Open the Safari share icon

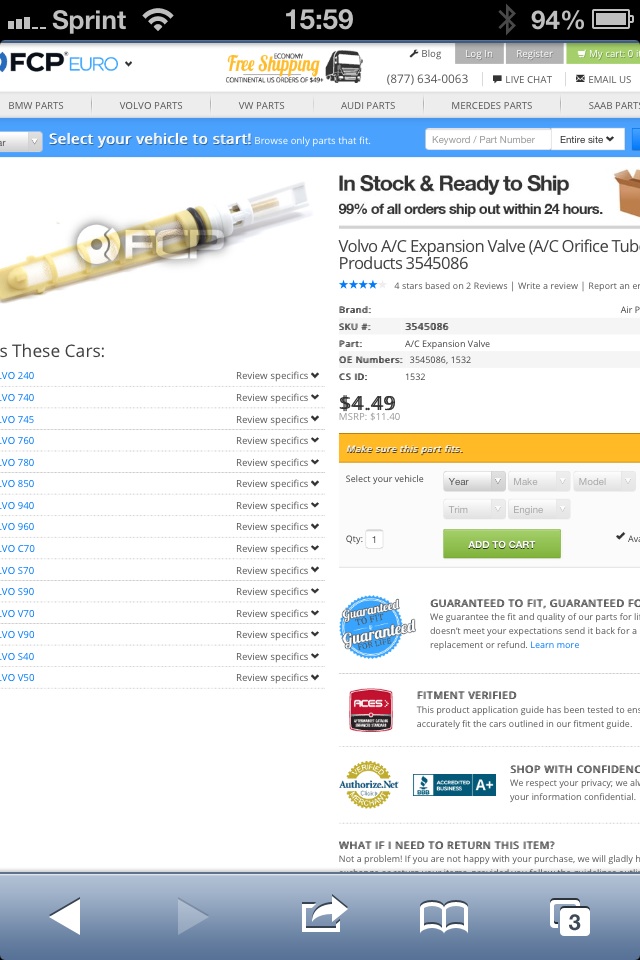(x=322, y=915)
